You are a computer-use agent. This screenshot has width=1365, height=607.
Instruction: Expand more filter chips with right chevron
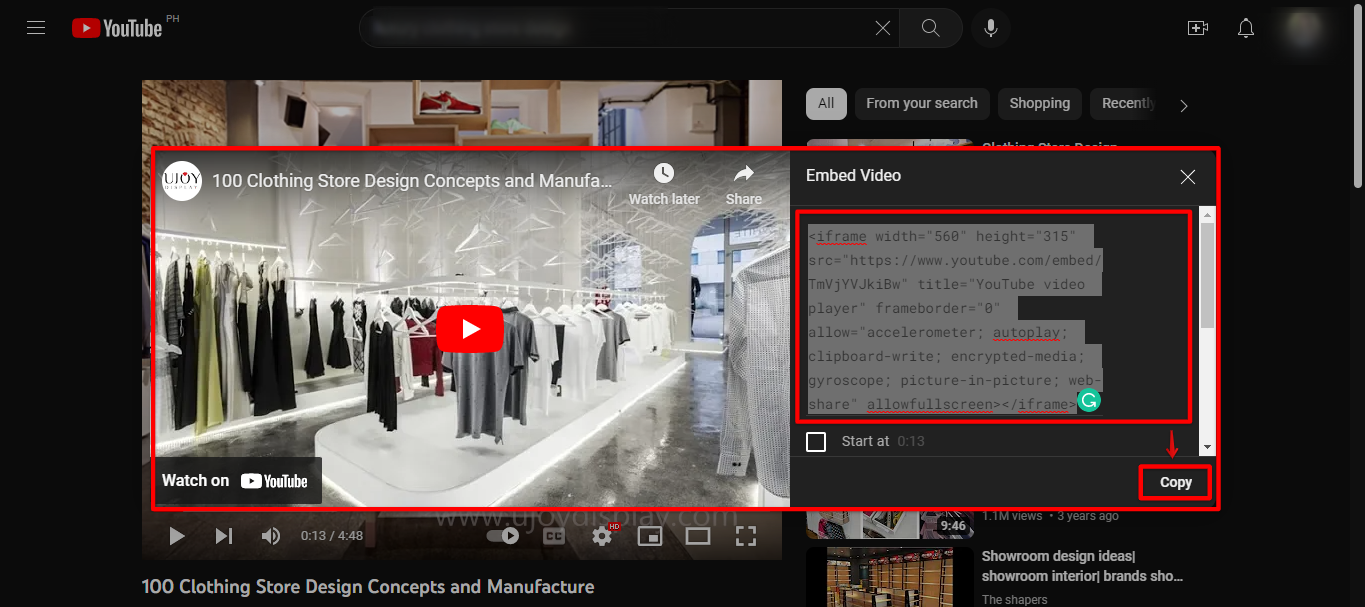[1184, 105]
